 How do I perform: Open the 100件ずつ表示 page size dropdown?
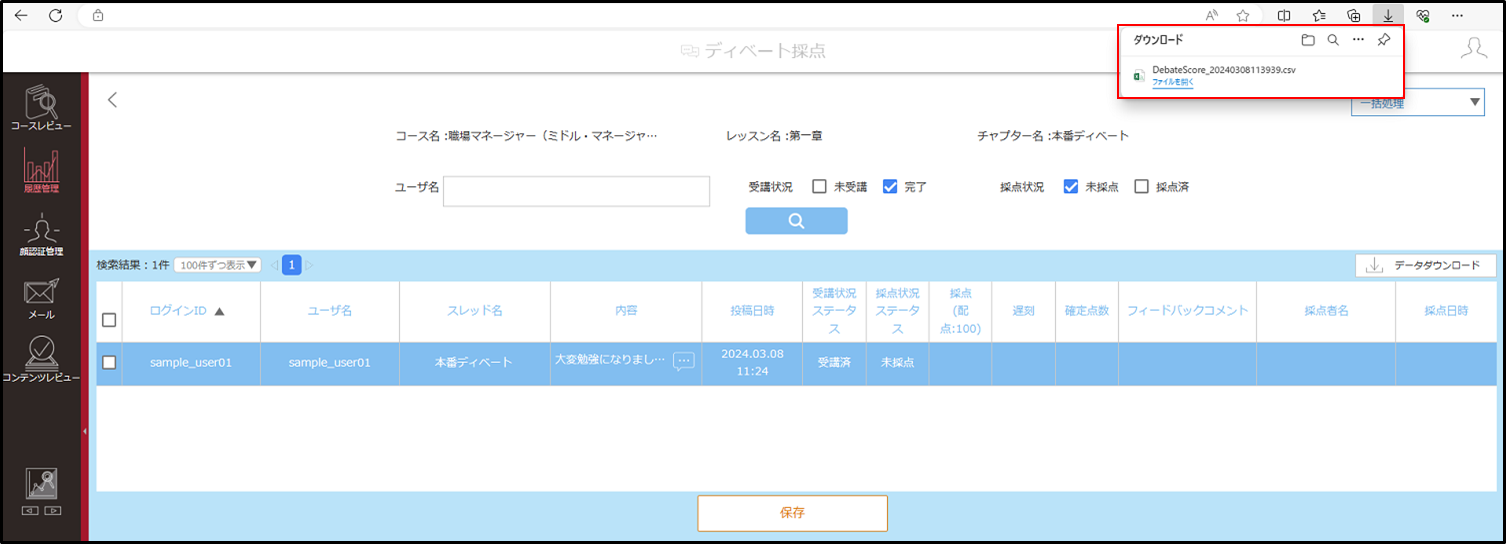217,265
